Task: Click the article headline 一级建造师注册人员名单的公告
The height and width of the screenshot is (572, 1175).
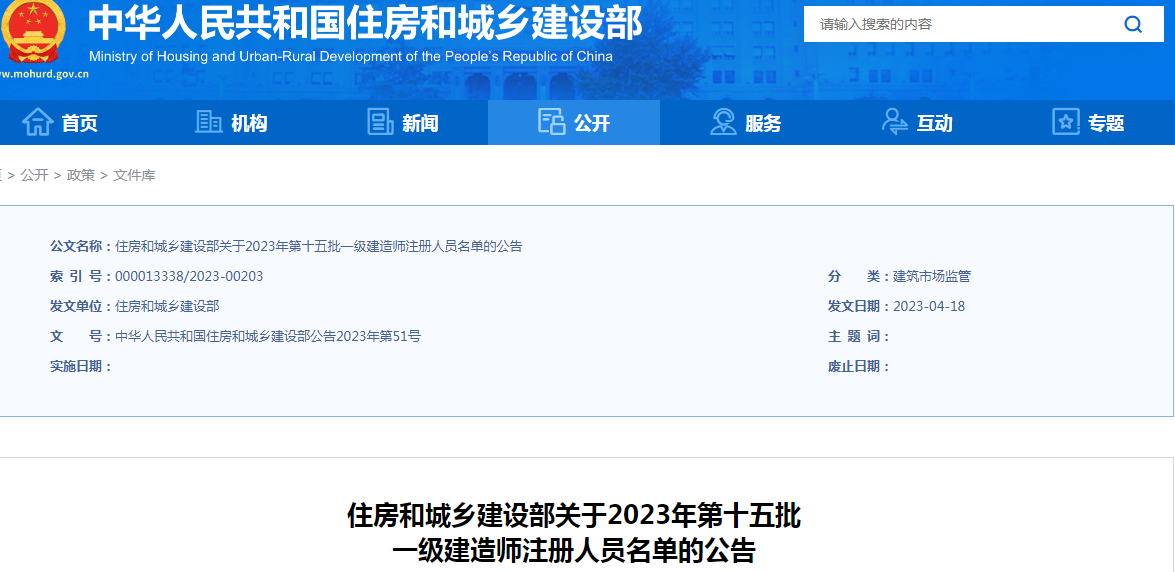Action: coord(575,550)
